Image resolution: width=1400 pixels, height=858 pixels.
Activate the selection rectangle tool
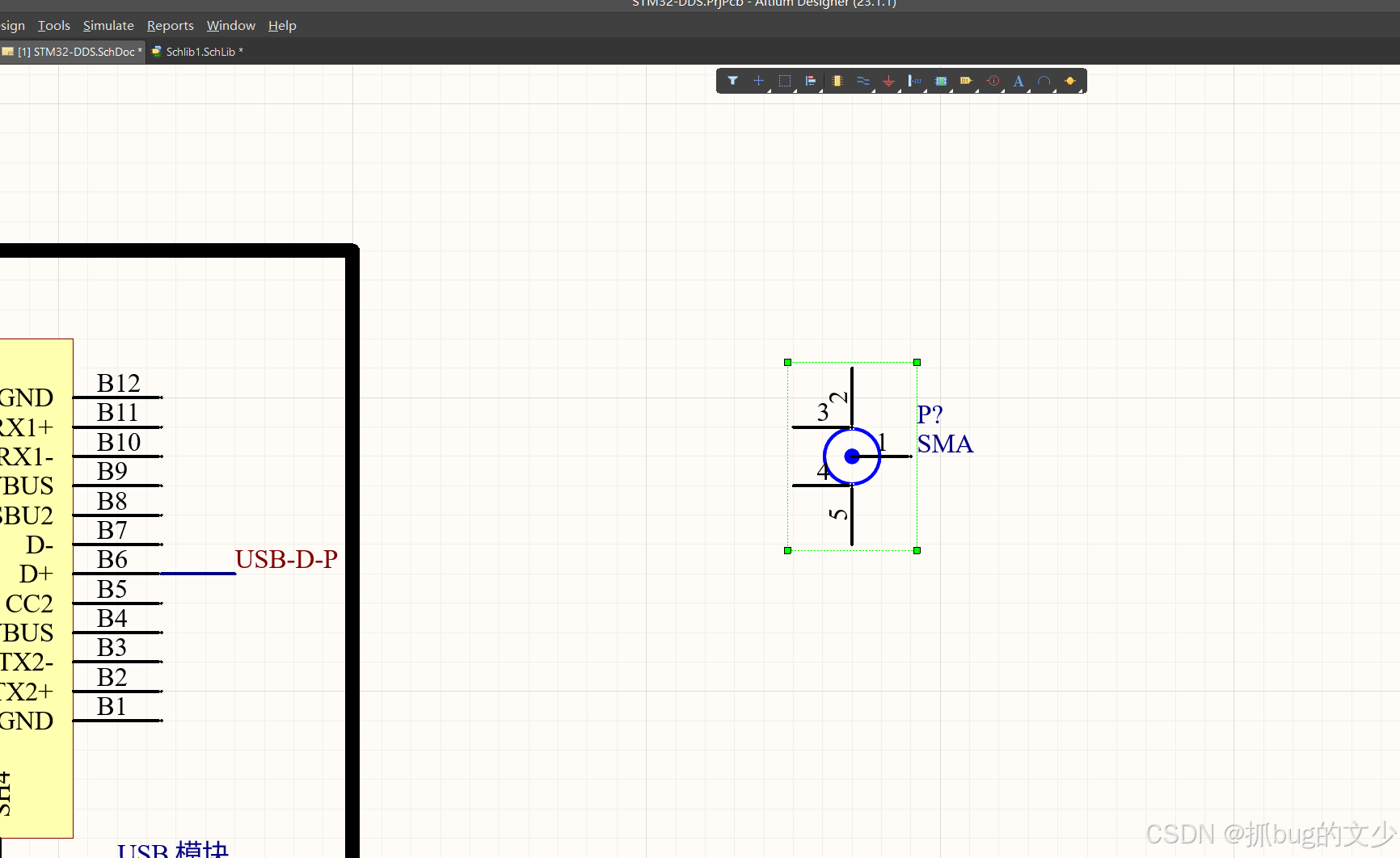pyautogui.click(x=784, y=81)
